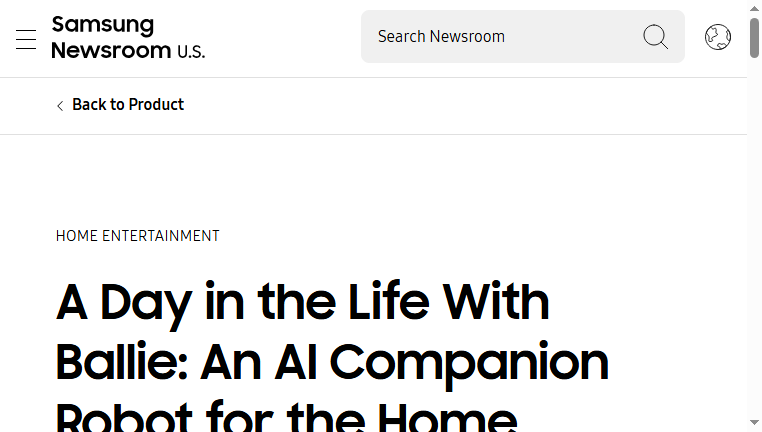The image size is (762, 432).
Task: Click the magnifying glass search icon
Action: point(656,37)
